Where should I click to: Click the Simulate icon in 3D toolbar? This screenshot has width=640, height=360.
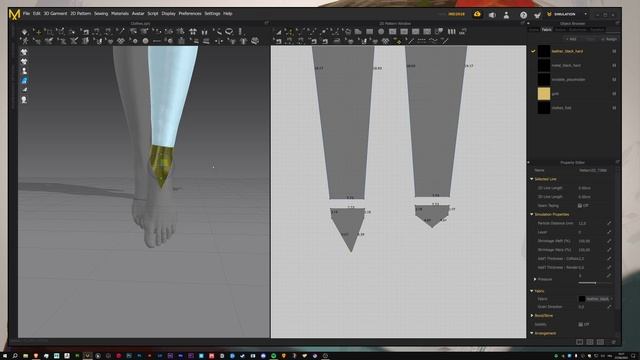(x=24, y=31)
